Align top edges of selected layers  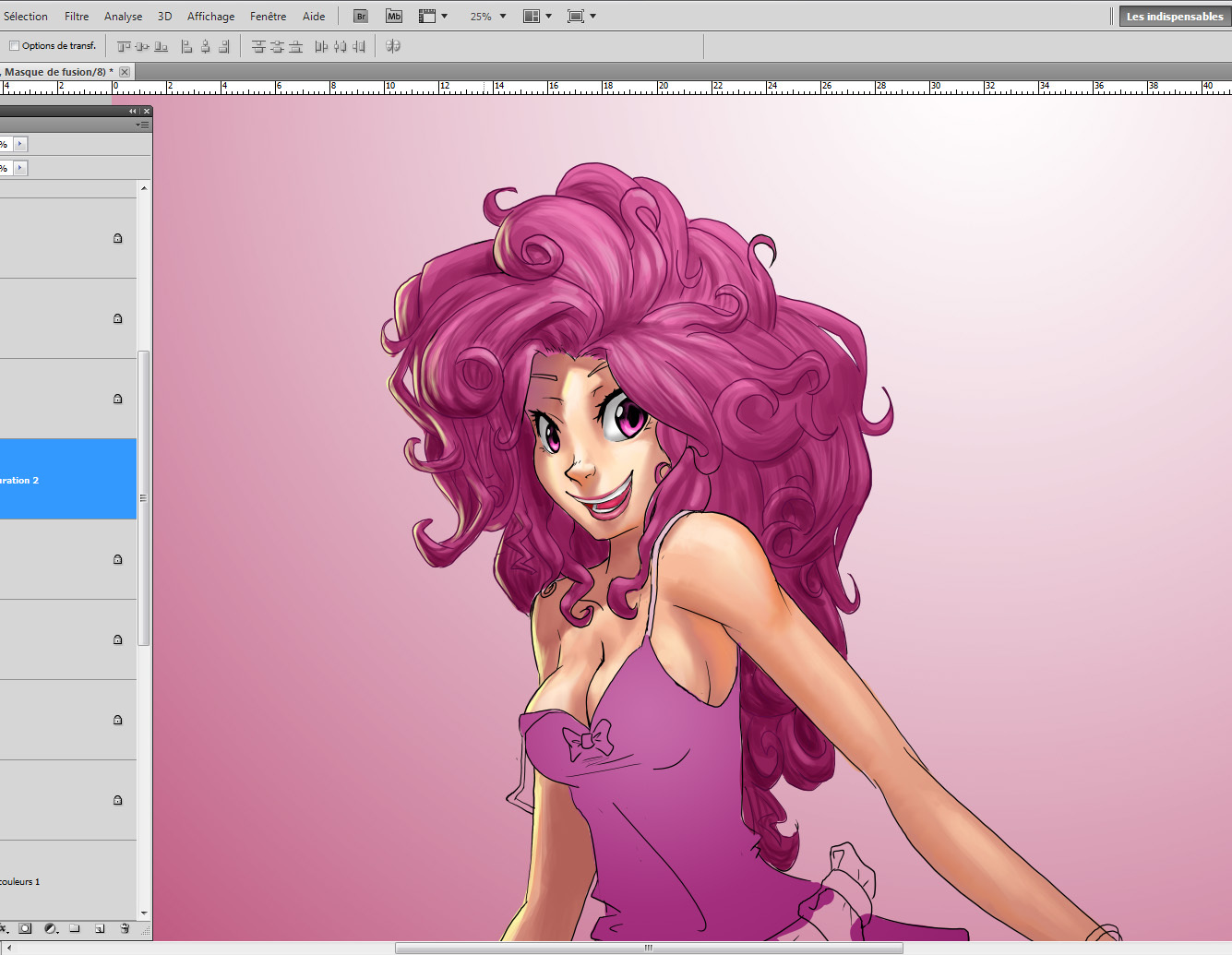coord(124,46)
